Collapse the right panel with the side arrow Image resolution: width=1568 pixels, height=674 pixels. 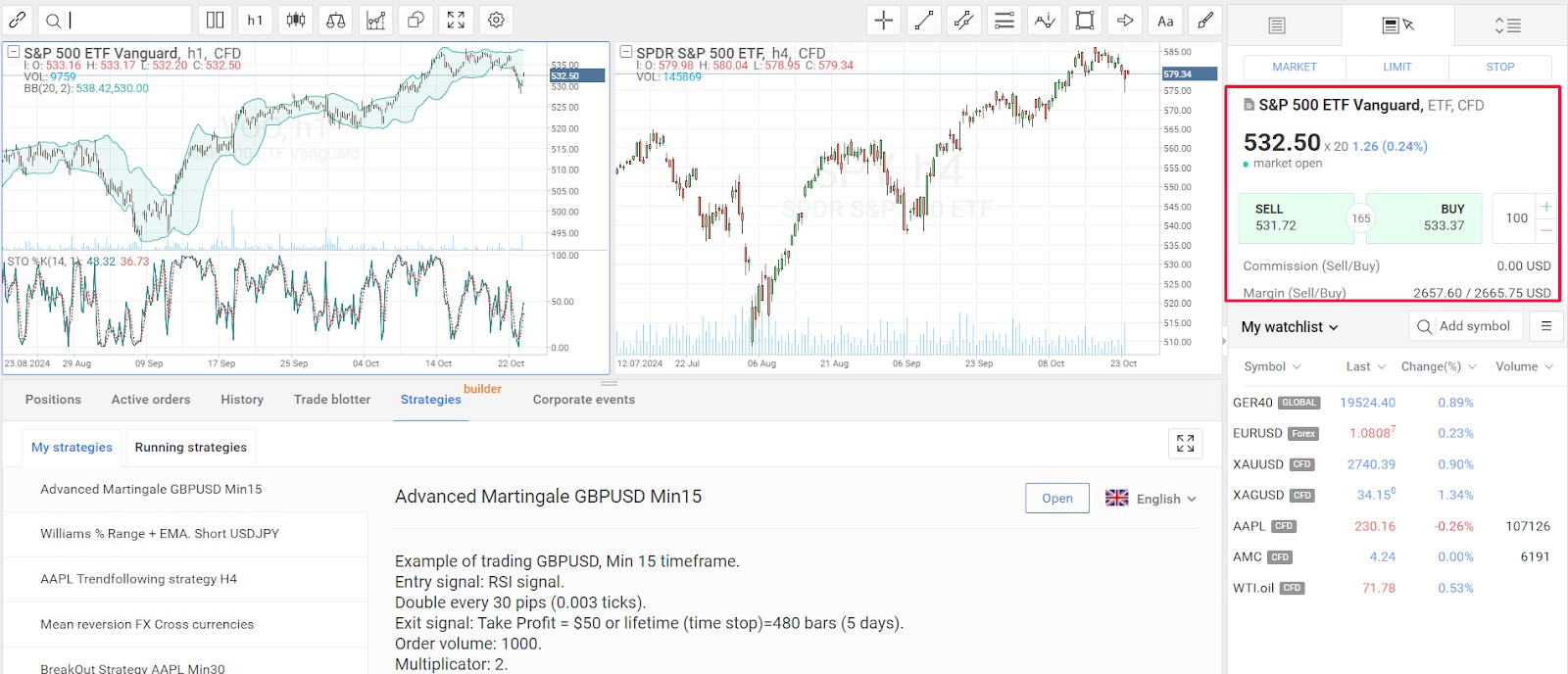(x=1223, y=341)
